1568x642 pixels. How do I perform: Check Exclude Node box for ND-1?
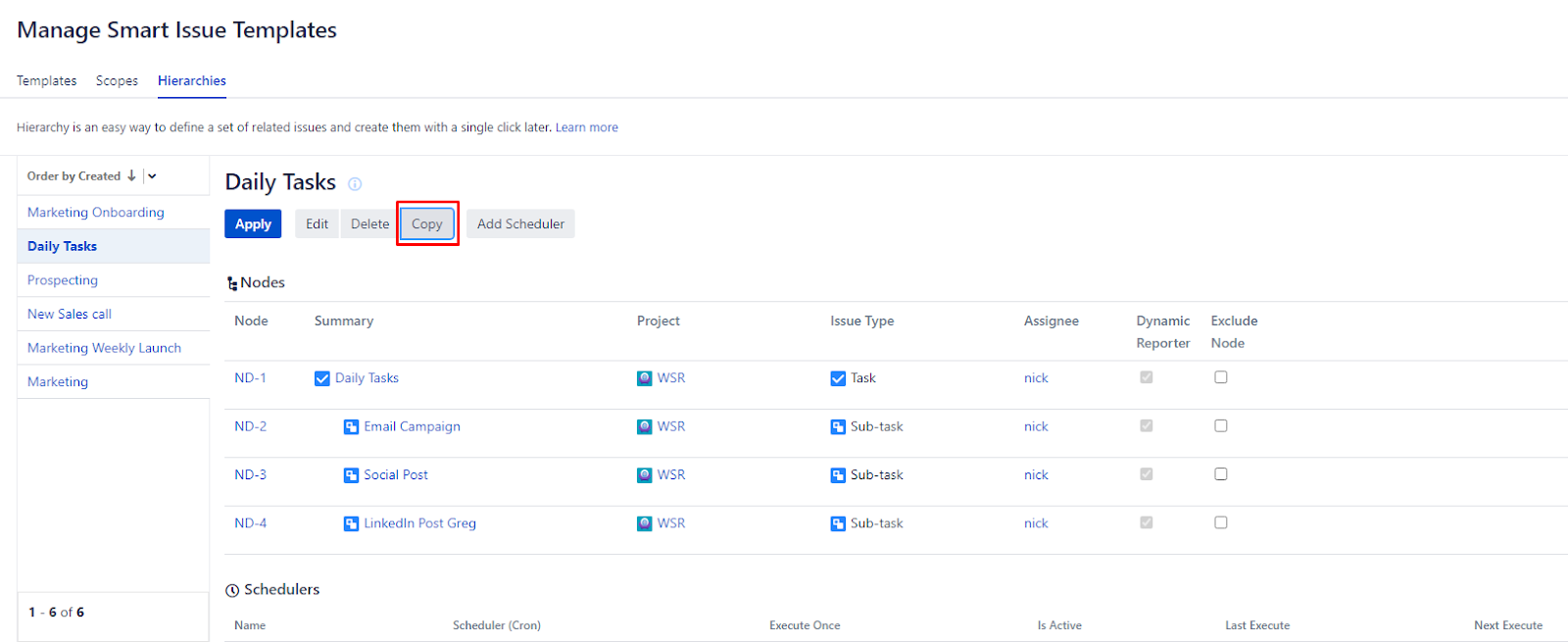[x=1220, y=377]
